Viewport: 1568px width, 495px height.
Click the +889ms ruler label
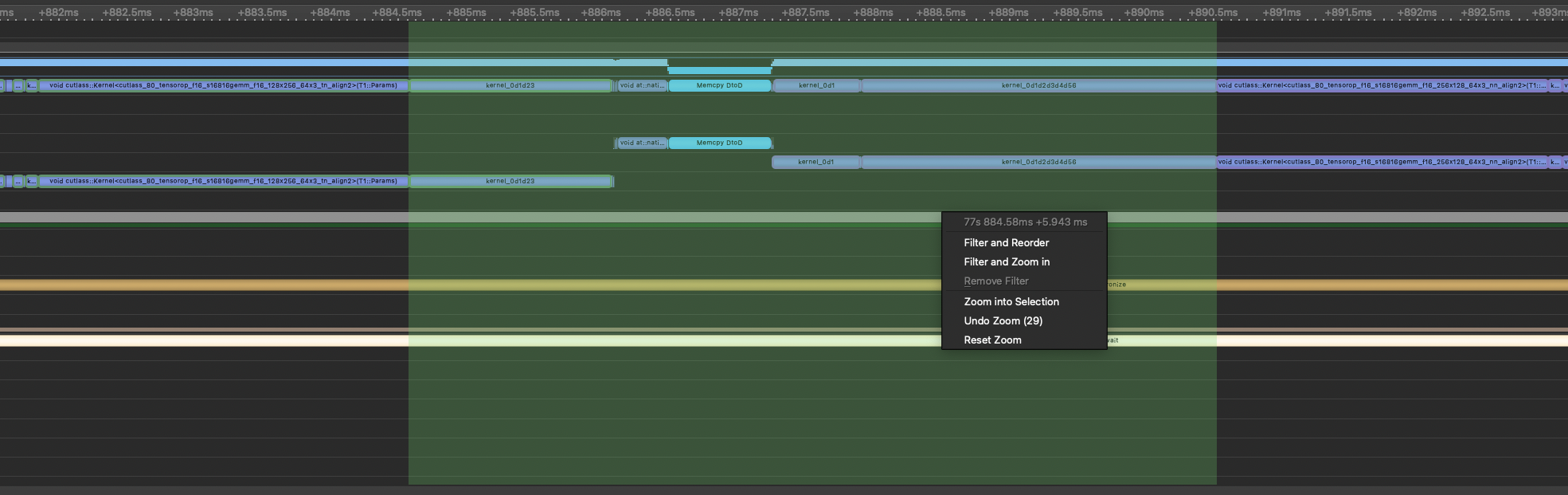point(1008,13)
